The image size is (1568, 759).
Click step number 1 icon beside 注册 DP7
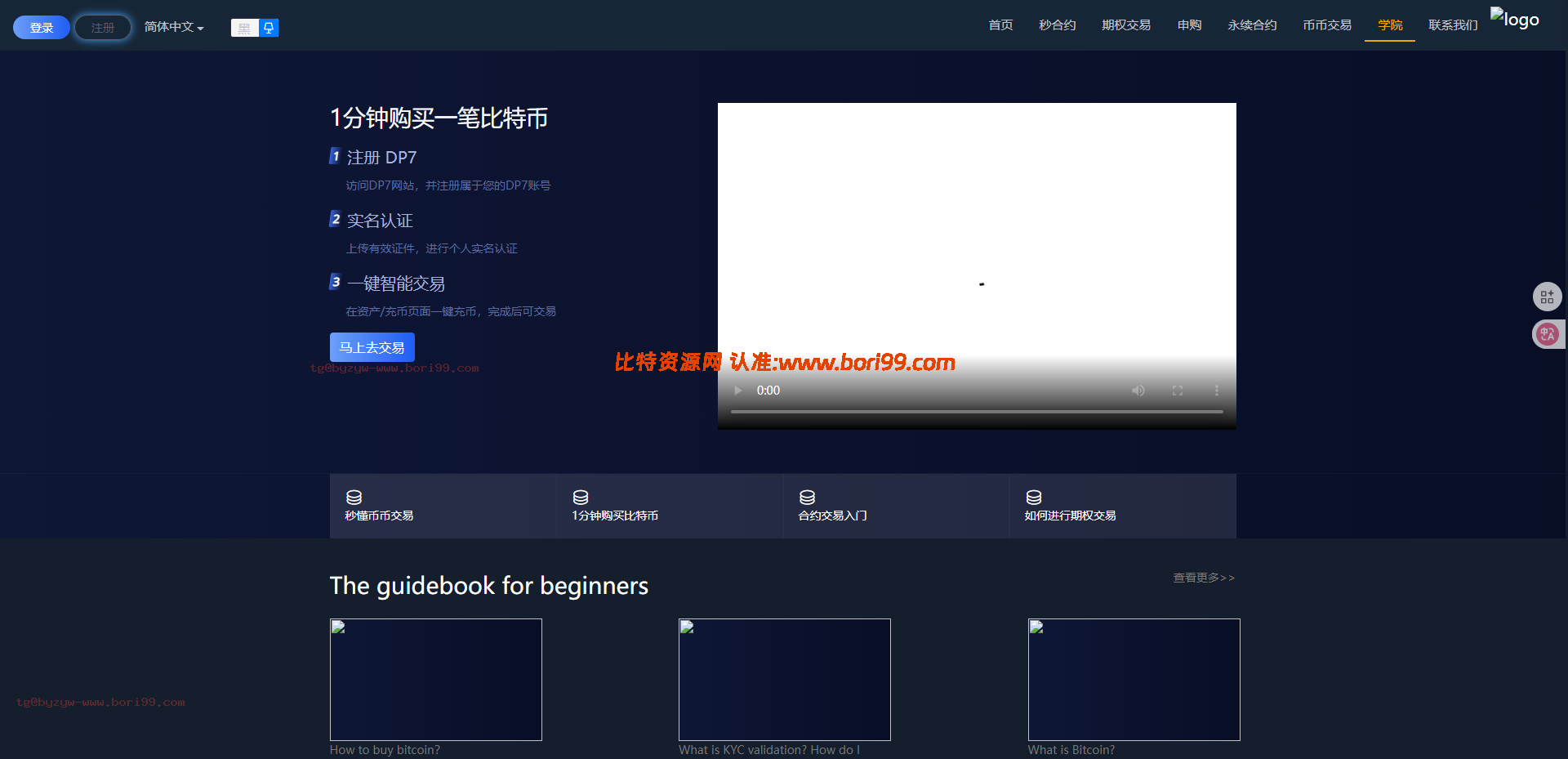[x=335, y=156]
